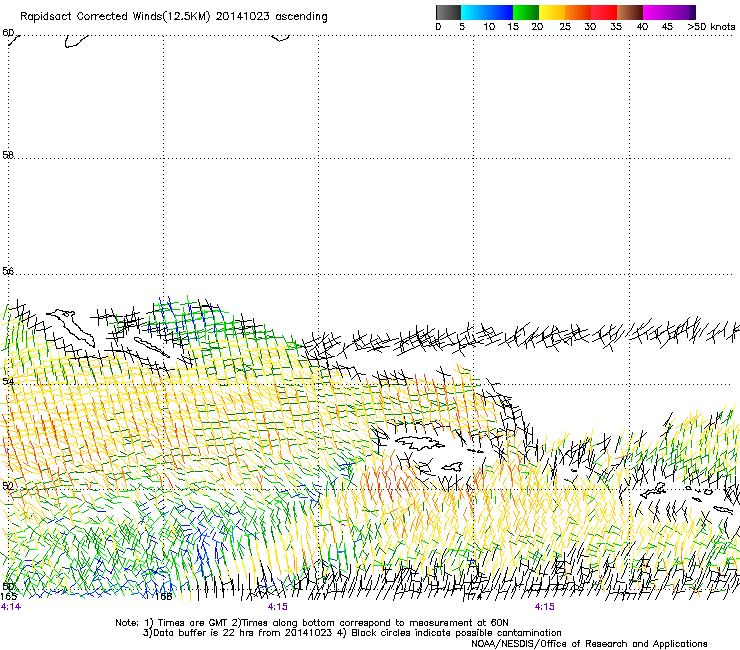740x650 pixels.
Task: Click the latitude label '60' at top left
Action: click(x=8, y=33)
